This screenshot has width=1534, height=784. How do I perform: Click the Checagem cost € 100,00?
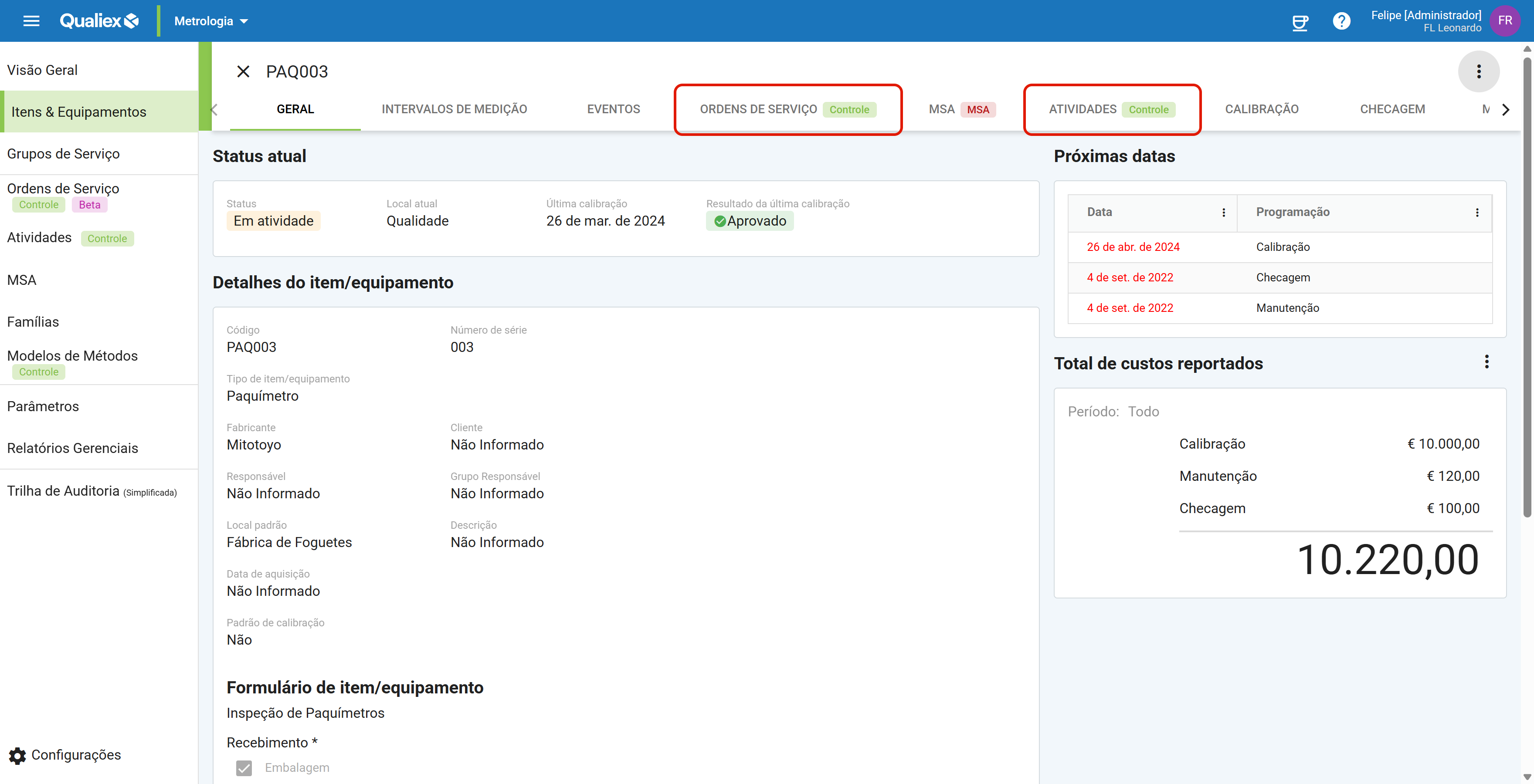click(x=1453, y=508)
